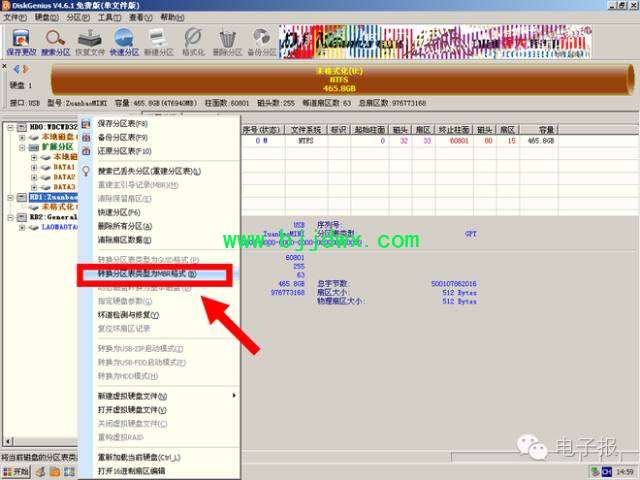The image size is (640, 480).
Task: Collapse the 扩展分区 tree node
Action: pos(22,147)
